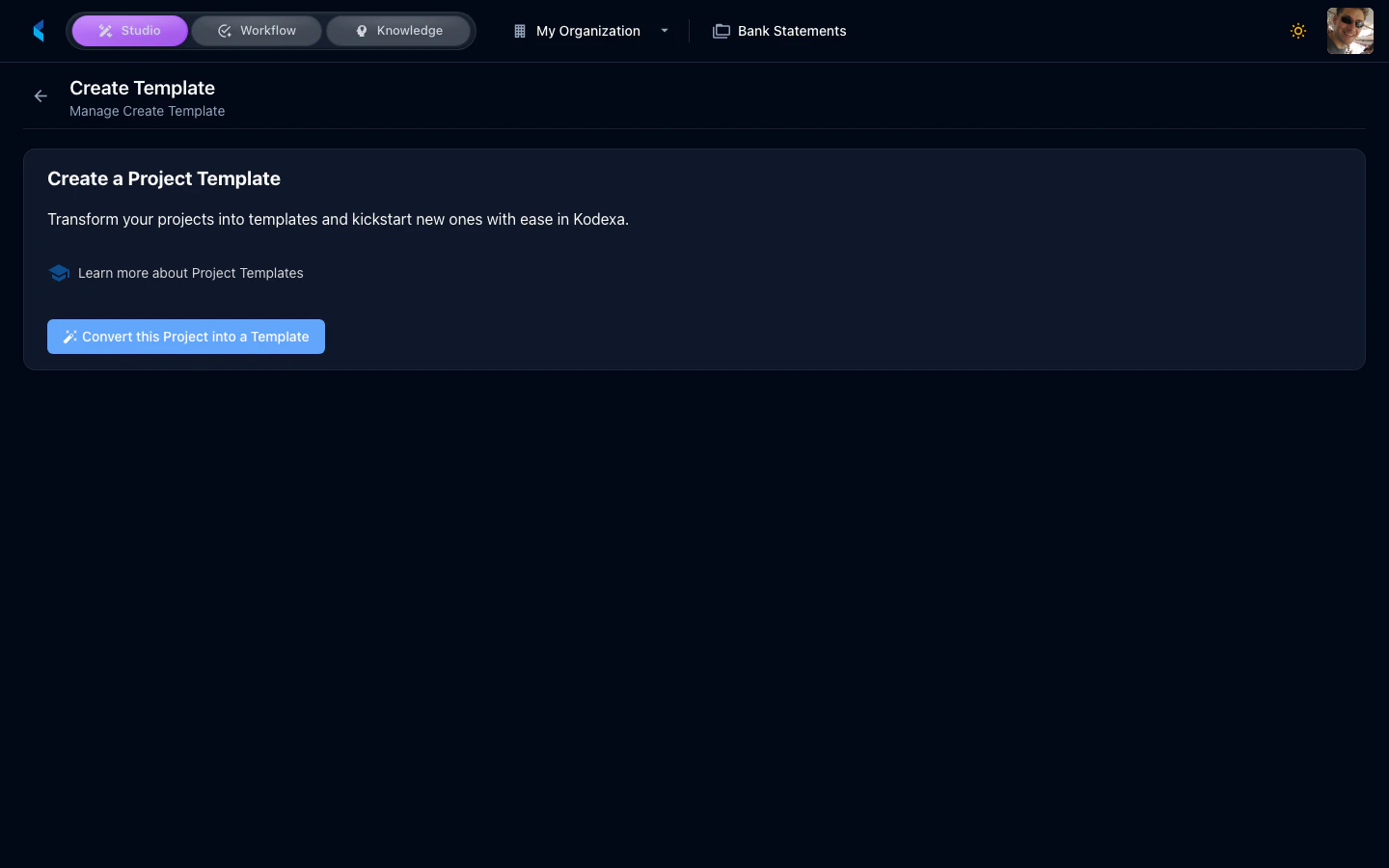
Task: Open the user profile avatar
Action: [x=1349, y=30]
